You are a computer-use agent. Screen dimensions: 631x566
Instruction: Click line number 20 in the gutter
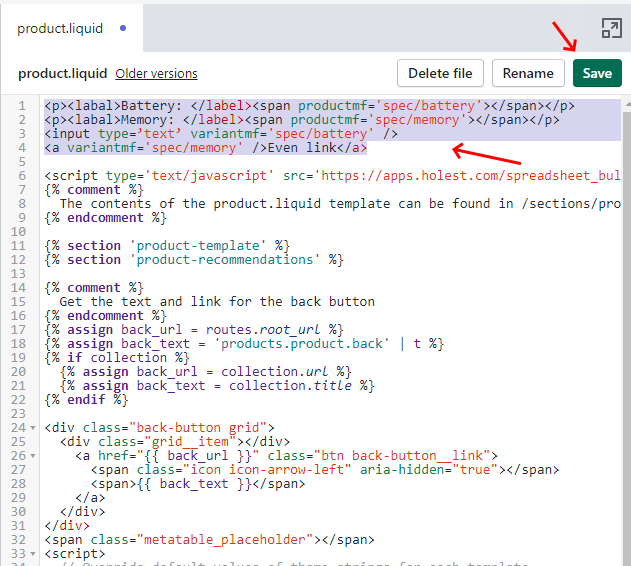[19, 371]
